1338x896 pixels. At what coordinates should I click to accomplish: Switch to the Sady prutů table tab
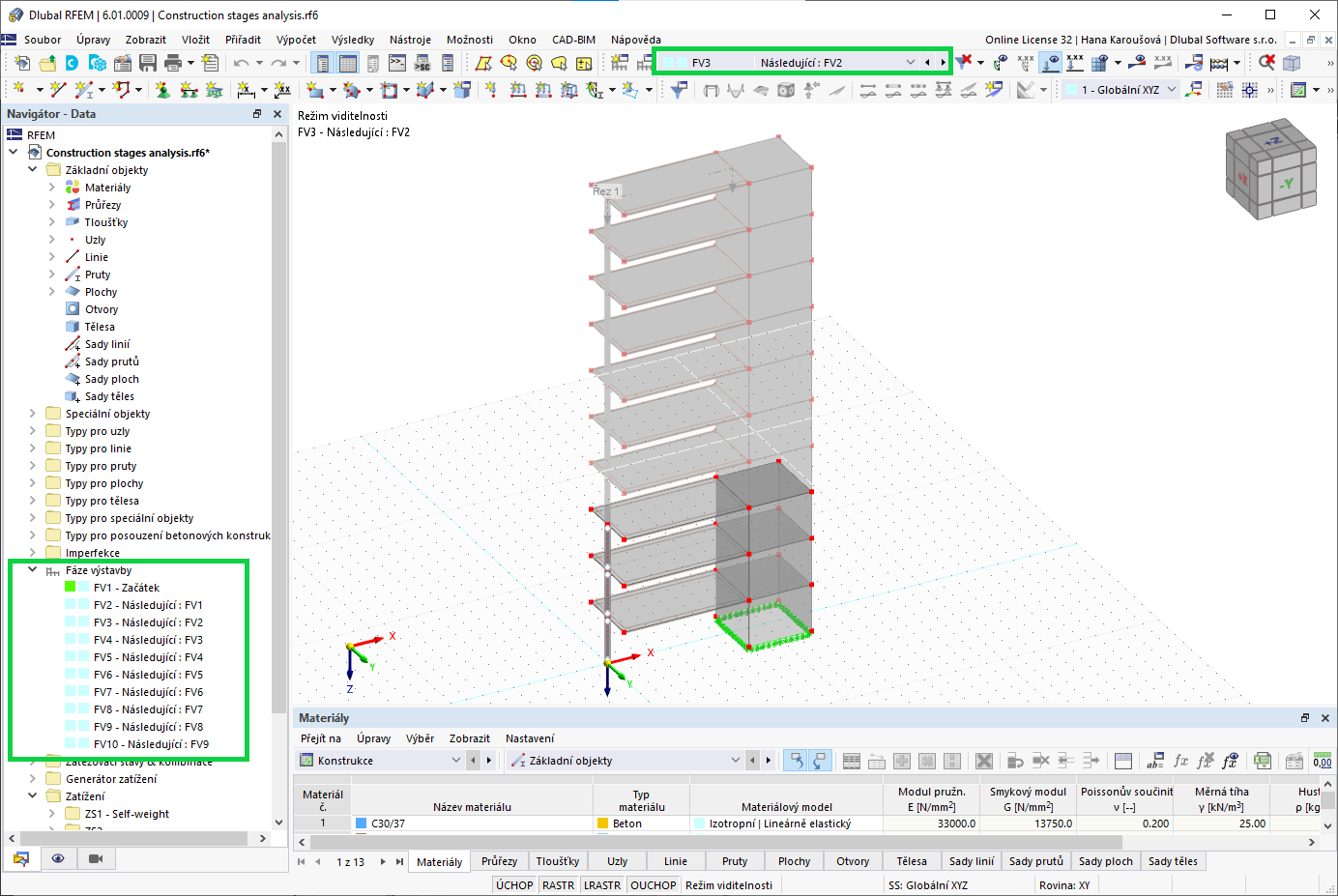point(1035,861)
